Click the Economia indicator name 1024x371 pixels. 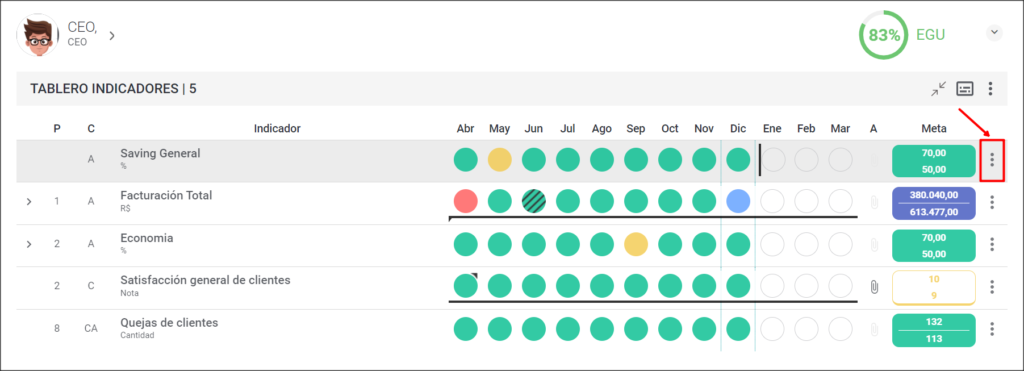[x=146, y=238]
